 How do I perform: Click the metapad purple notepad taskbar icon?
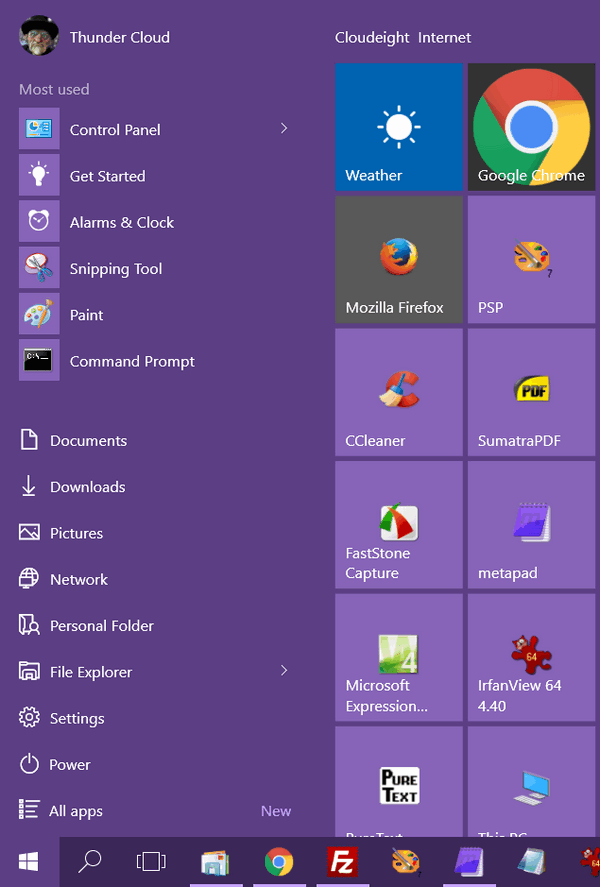point(469,862)
